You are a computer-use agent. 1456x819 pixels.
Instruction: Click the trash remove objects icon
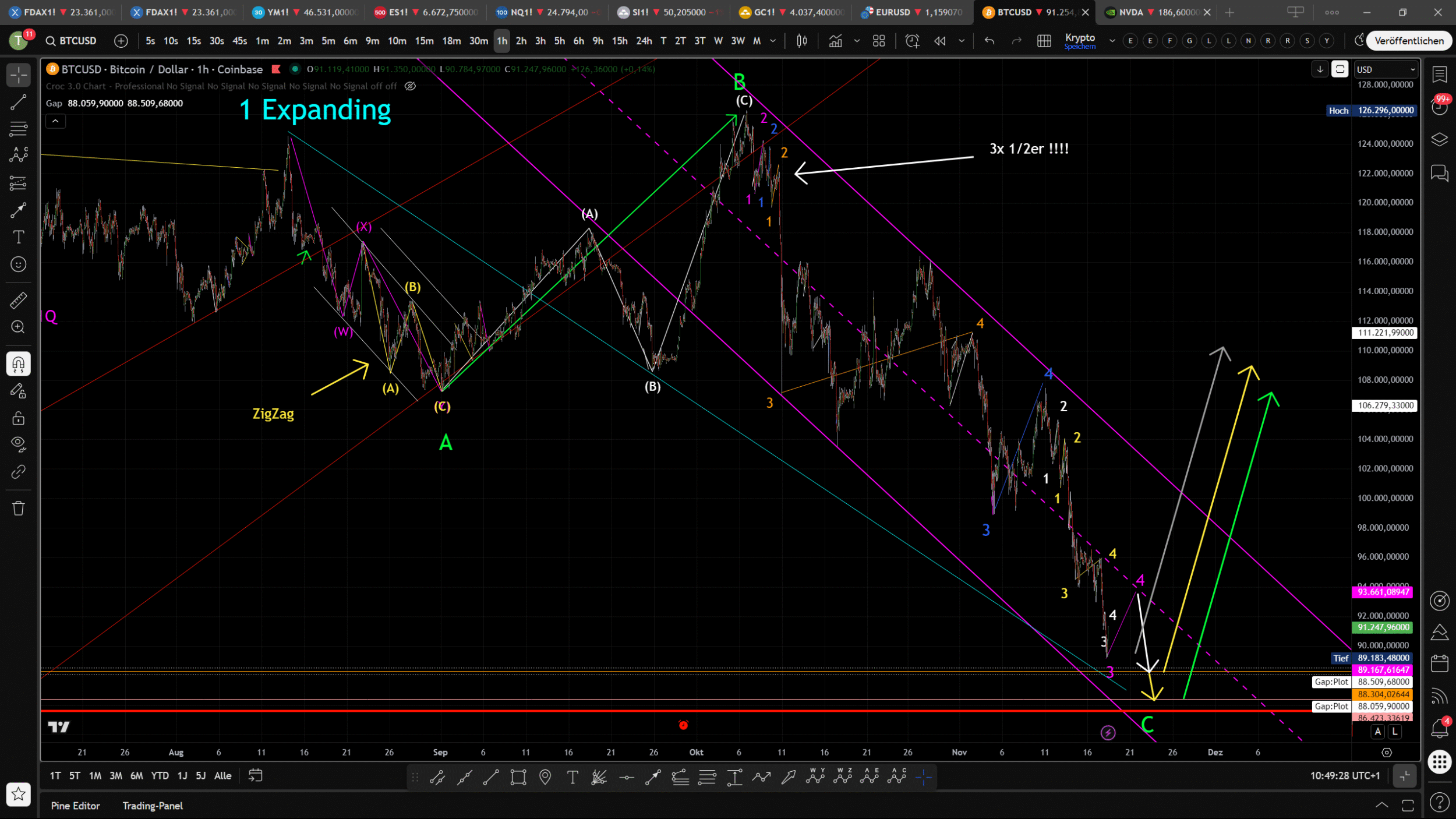(18, 508)
